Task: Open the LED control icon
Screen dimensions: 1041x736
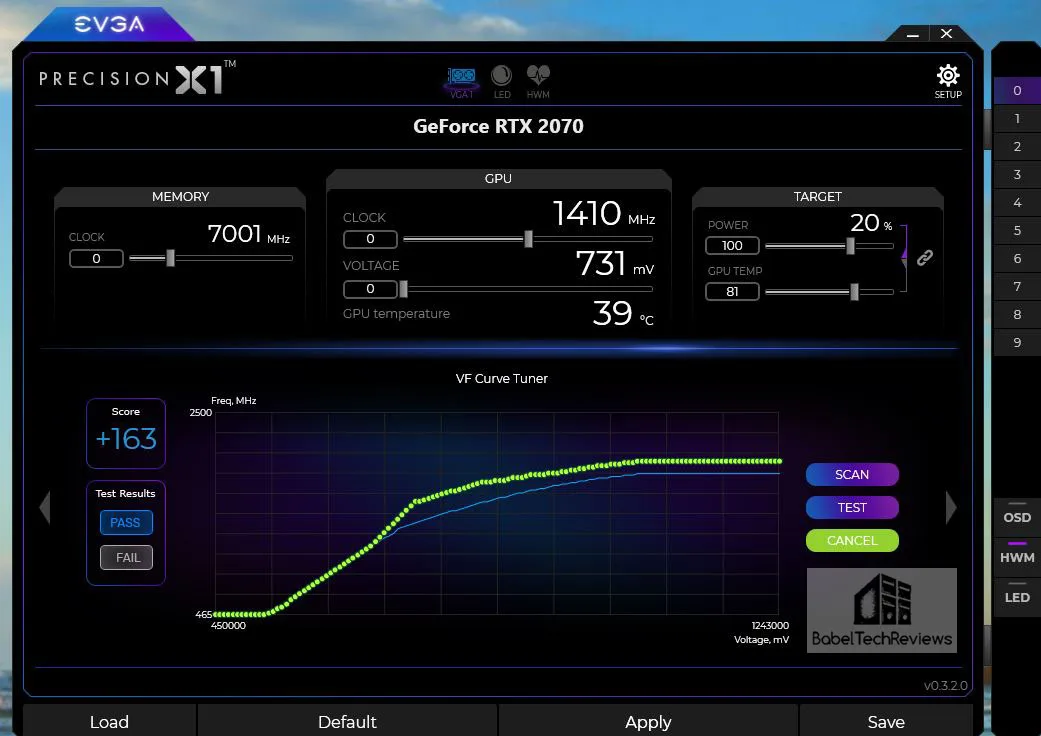Action: 501,82
